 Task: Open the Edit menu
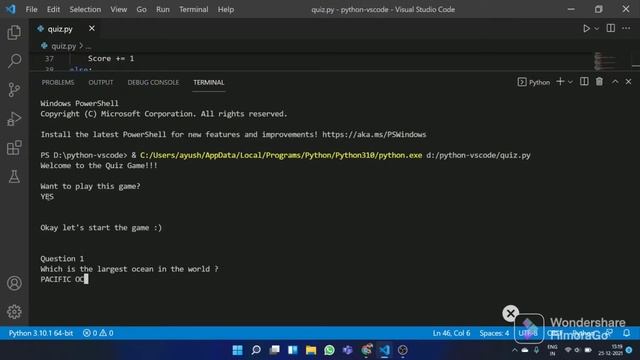(x=53, y=9)
